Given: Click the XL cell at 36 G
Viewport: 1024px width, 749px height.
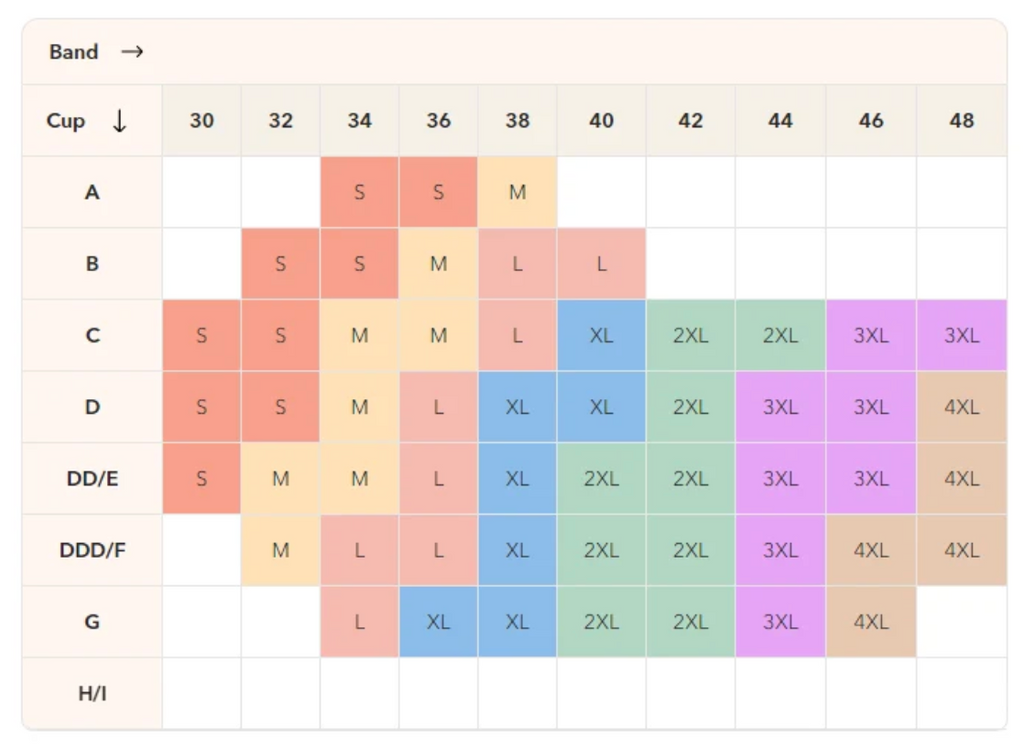Looking at the screenshot, I should click(x=438, y=621).
